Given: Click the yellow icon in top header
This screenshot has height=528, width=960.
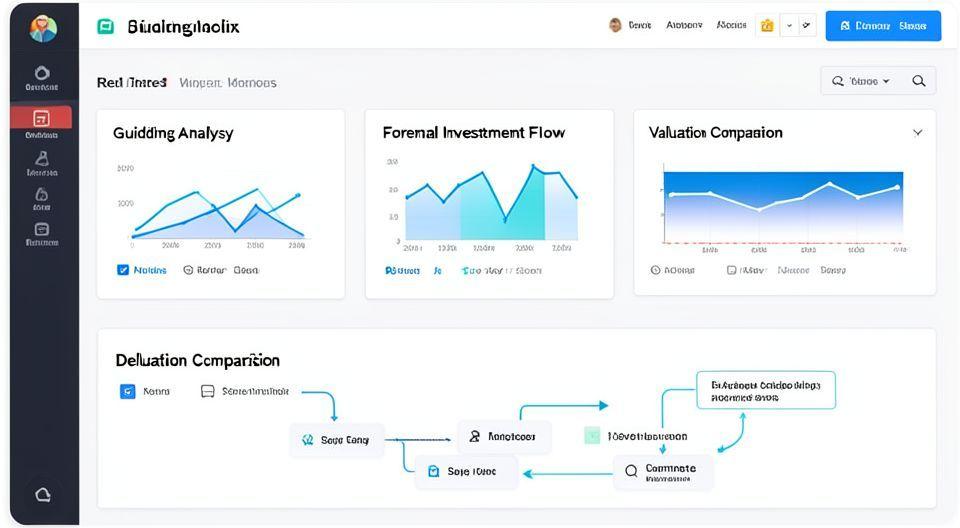Looking at the screenshot, I should pos(767,26).
